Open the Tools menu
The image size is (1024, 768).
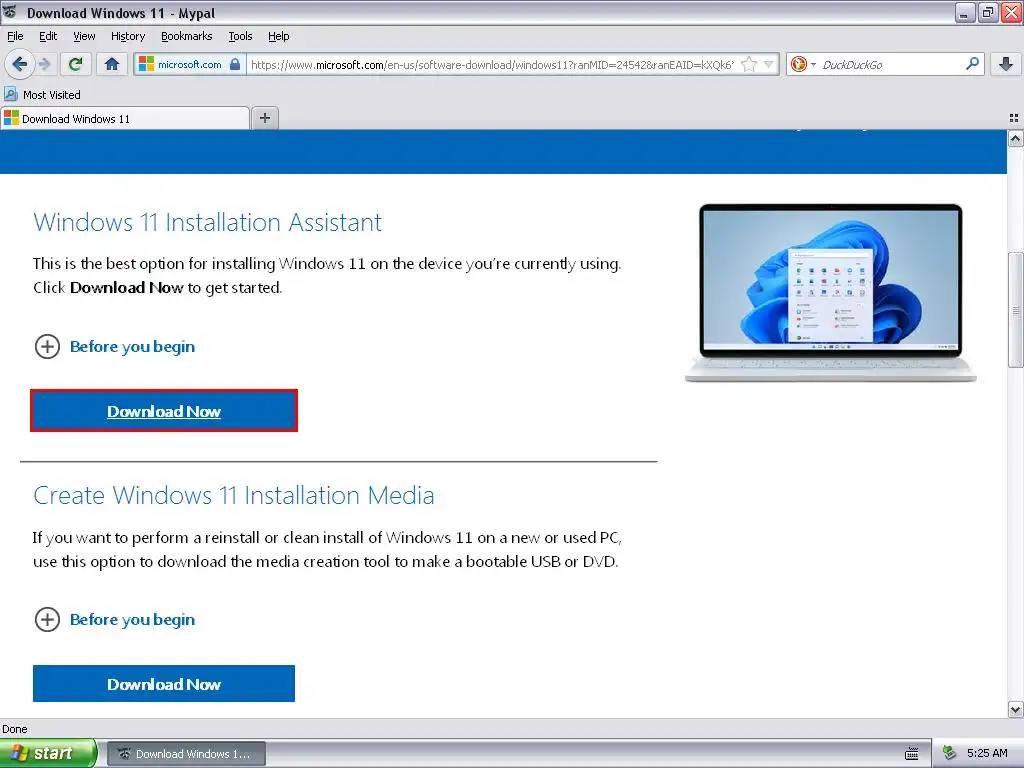click(x=240, y=36)
